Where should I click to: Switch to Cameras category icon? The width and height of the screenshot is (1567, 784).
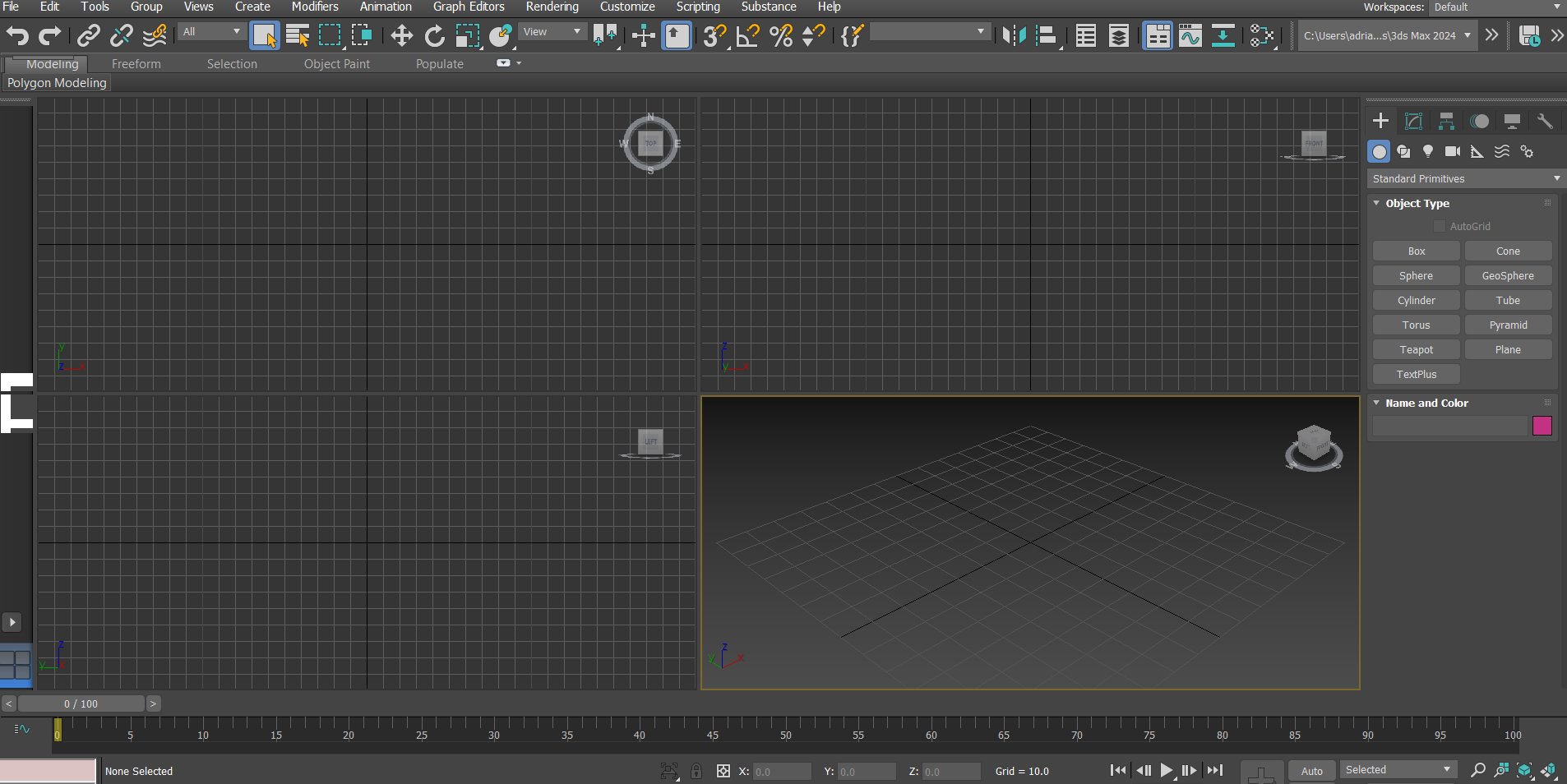(x=1453, y=151)
